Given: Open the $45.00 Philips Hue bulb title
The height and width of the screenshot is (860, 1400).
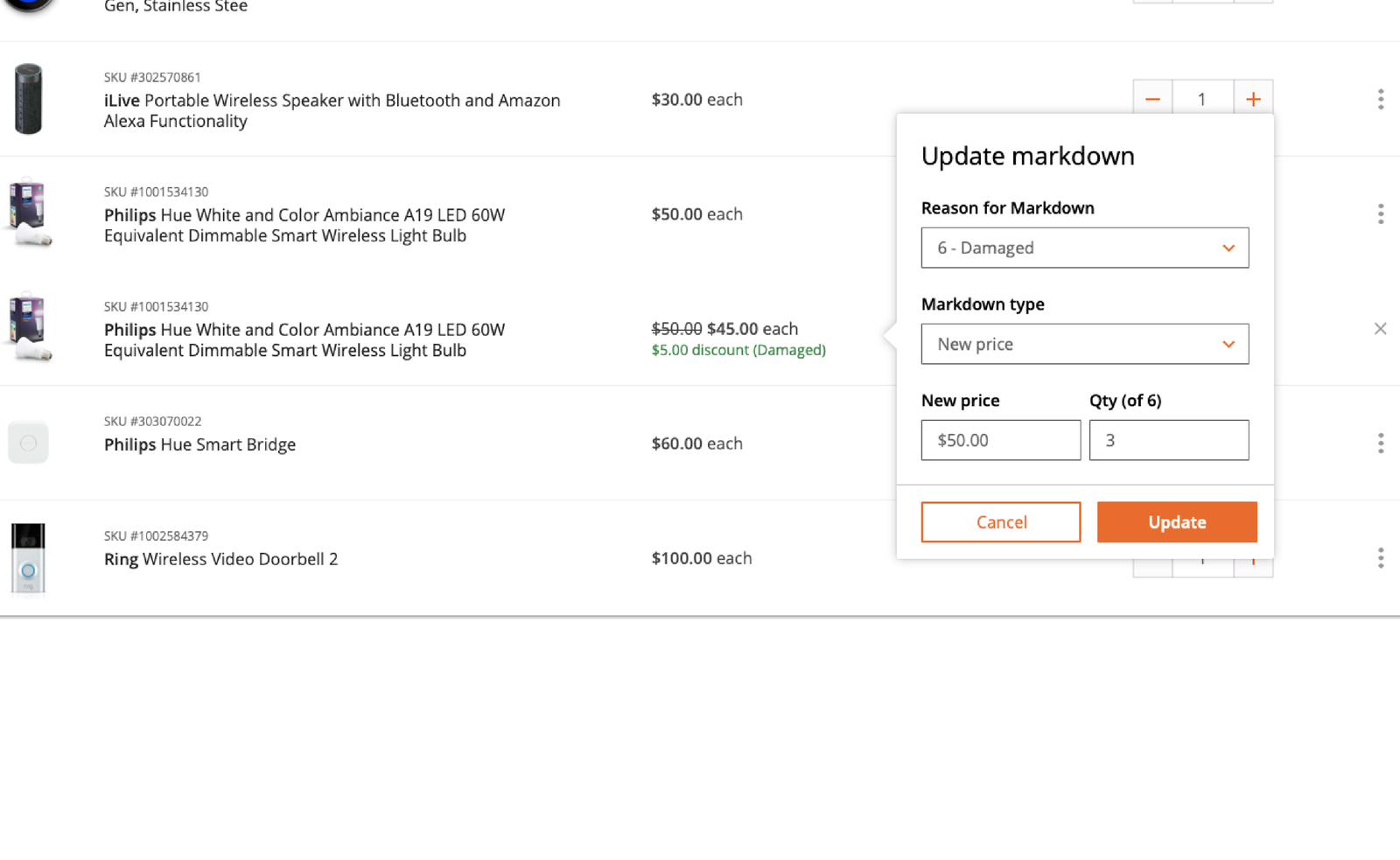Looking at the screenshot, I should coord(304,339).
